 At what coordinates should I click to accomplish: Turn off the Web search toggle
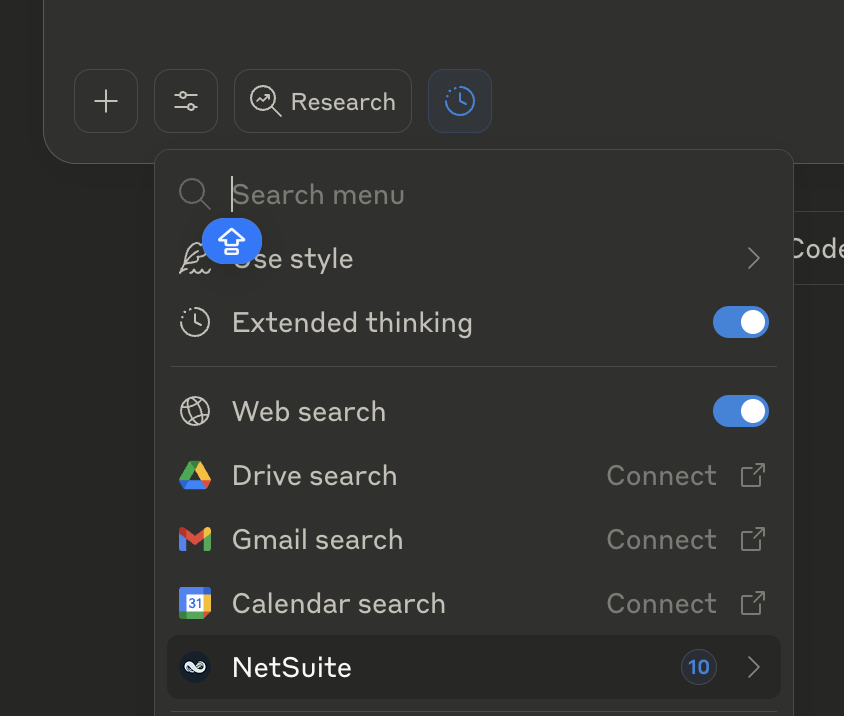pos(740,411)
